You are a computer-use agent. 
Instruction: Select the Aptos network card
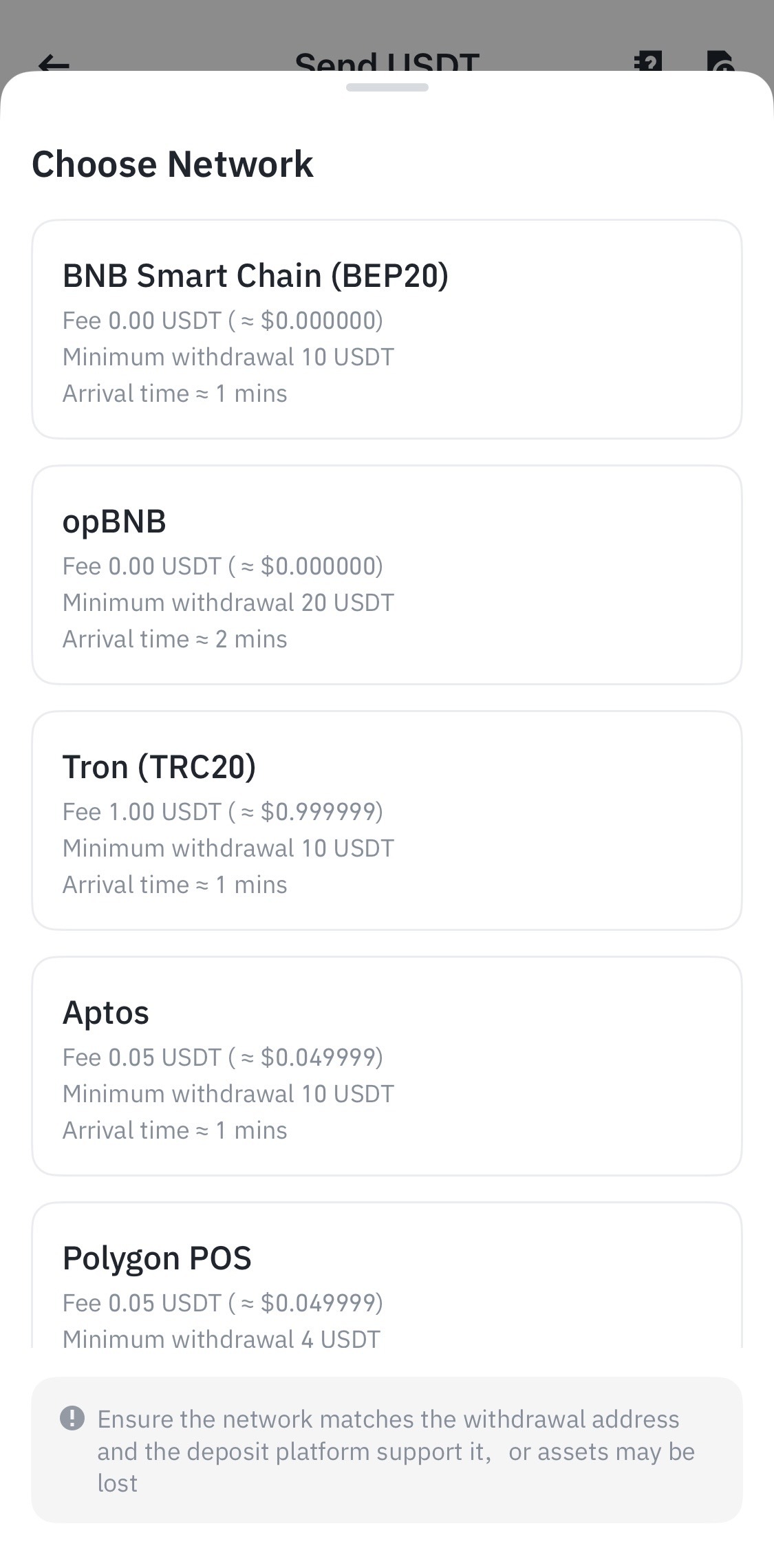click(x=387, y=1066)
